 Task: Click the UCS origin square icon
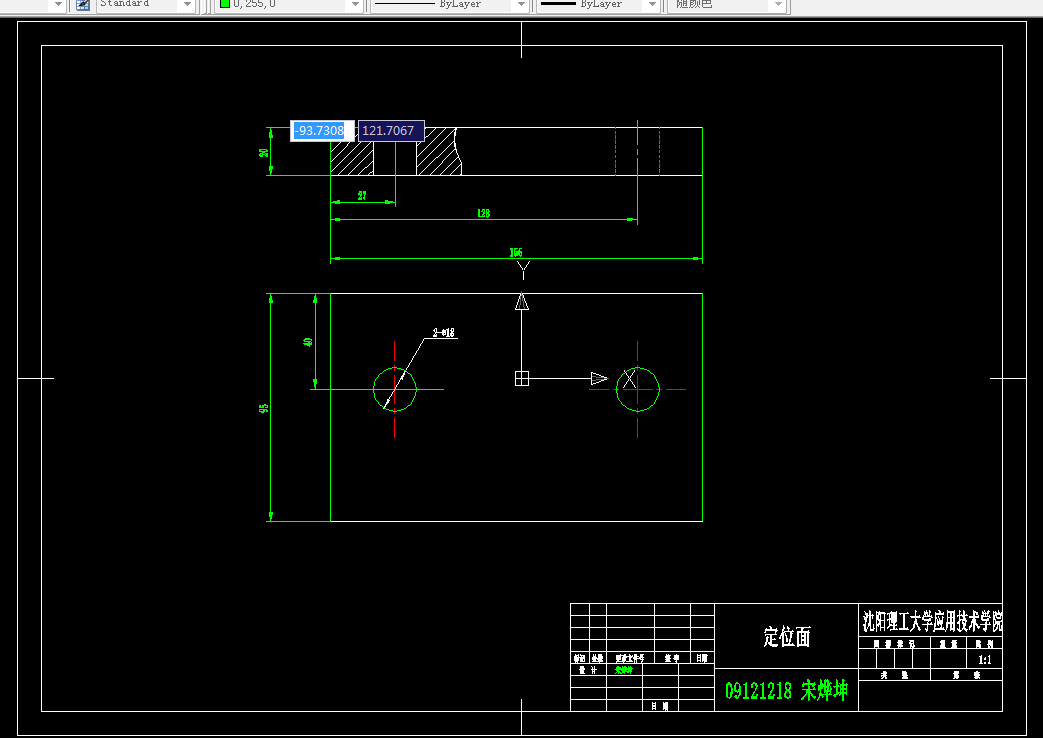pyautogui.click(x=522, y=379)
